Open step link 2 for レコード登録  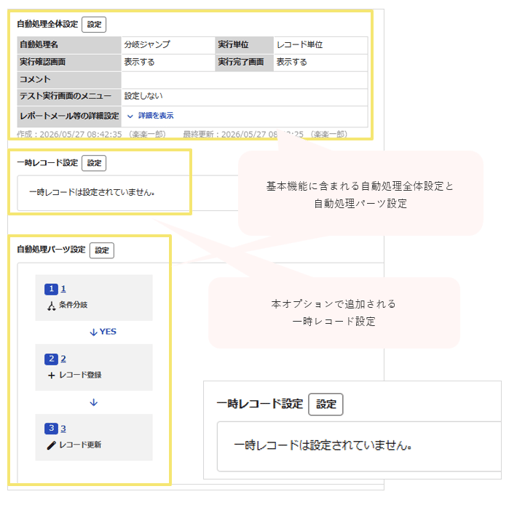pyautogui.click(x=63, y=359)
